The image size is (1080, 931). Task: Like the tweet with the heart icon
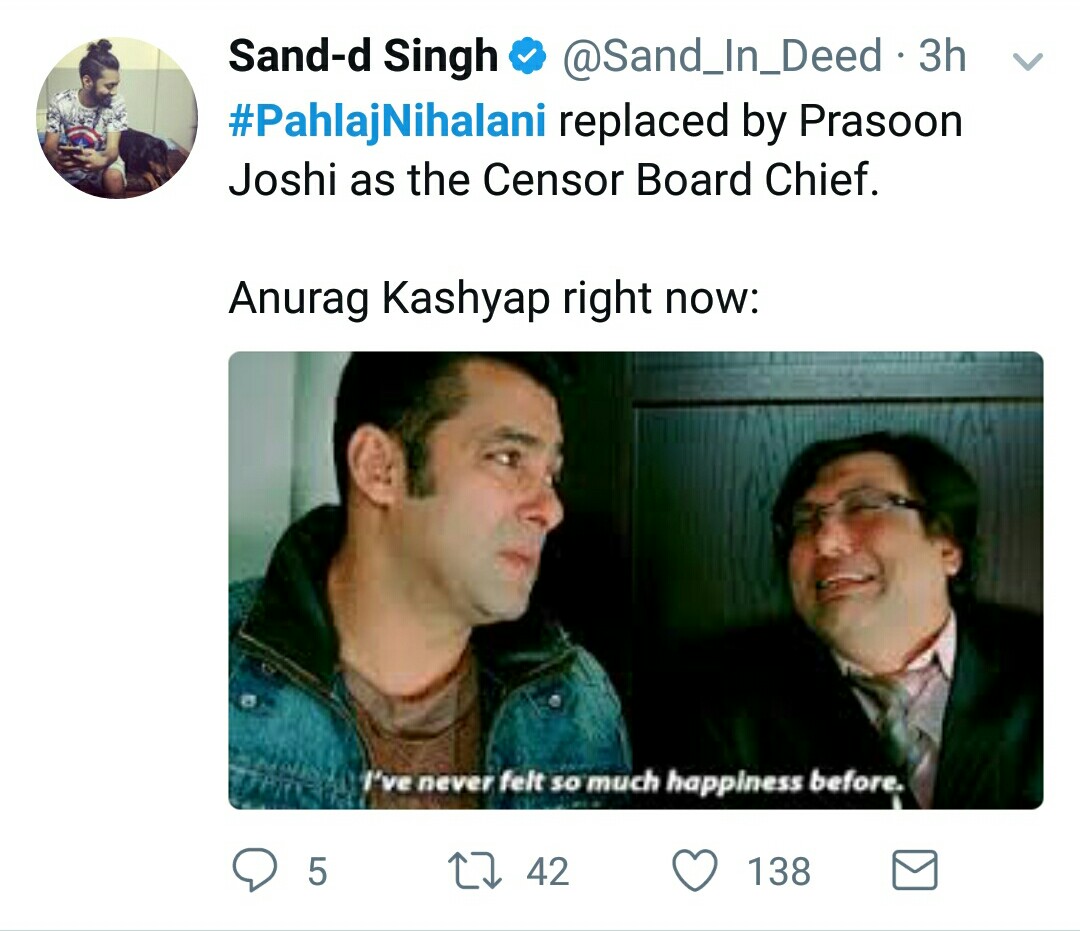click(697, 870)
